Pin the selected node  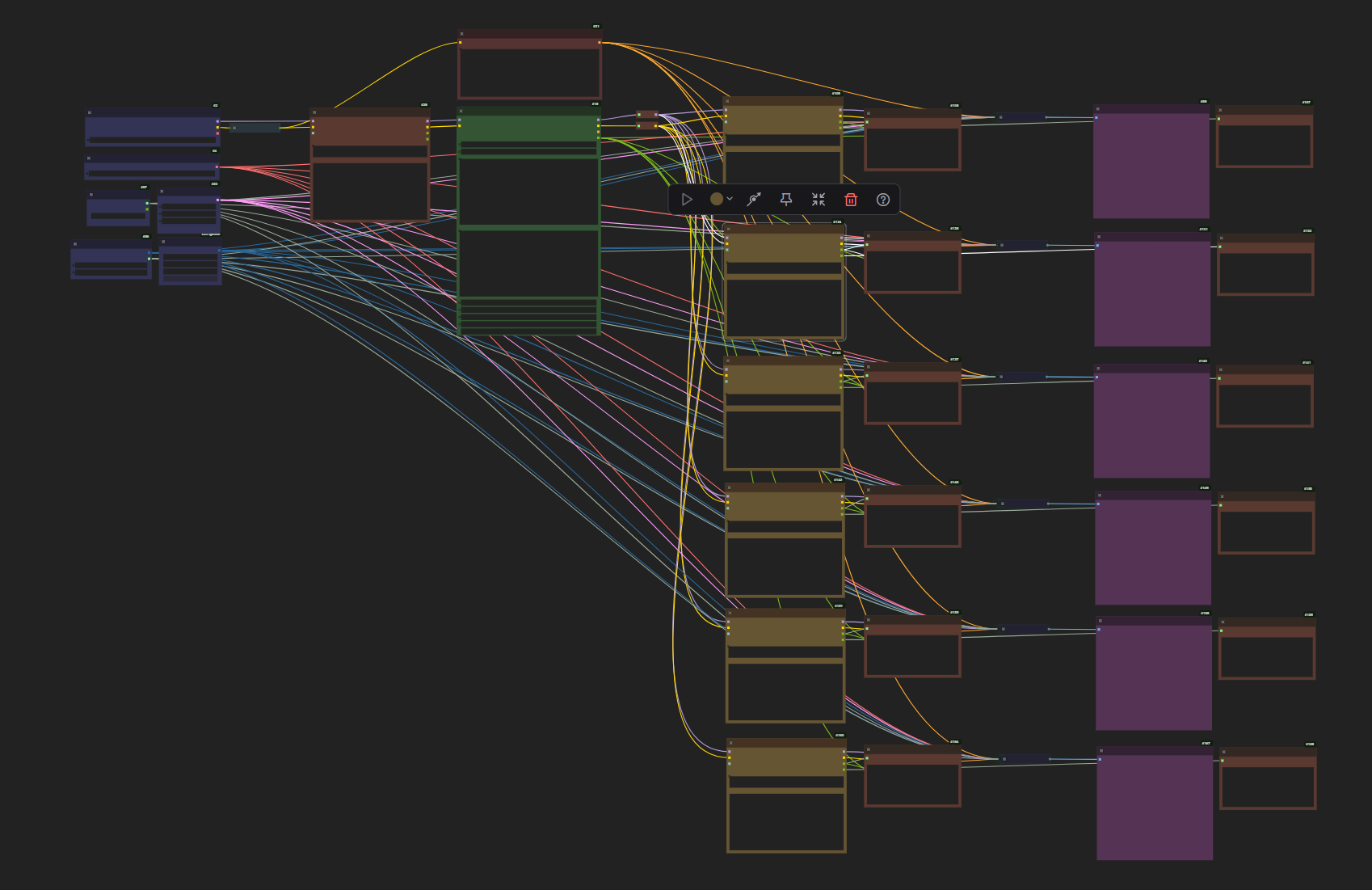click(x=786, y=200)
